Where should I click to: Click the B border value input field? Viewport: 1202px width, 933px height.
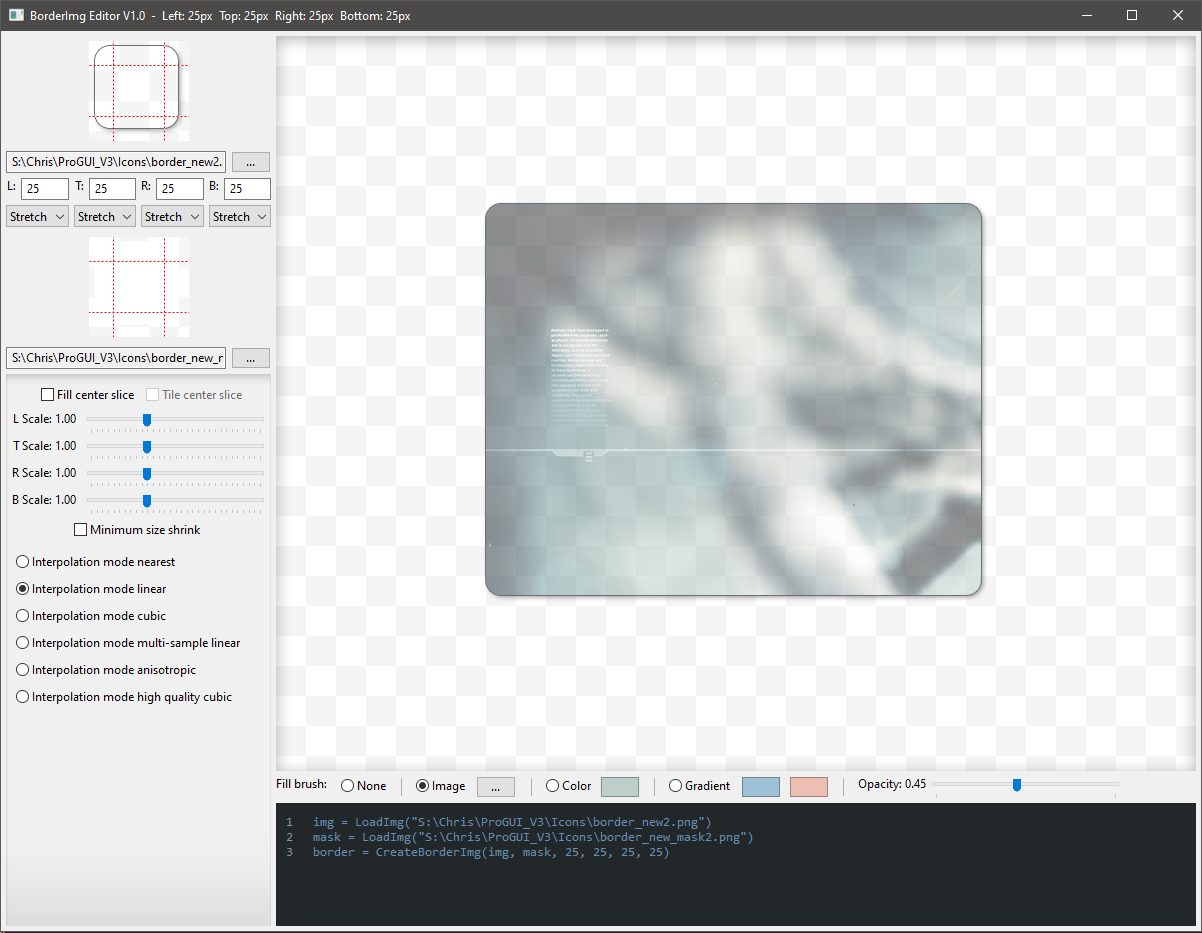click(247, 189)
